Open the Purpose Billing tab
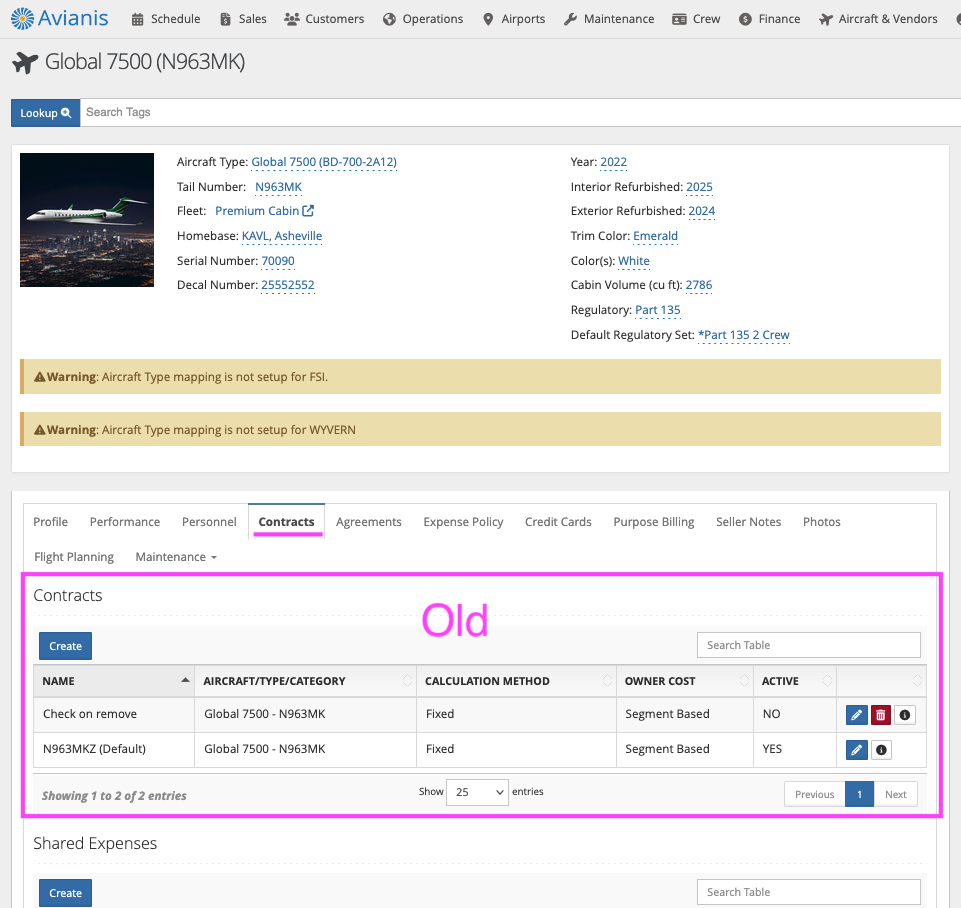 point(653,522)
